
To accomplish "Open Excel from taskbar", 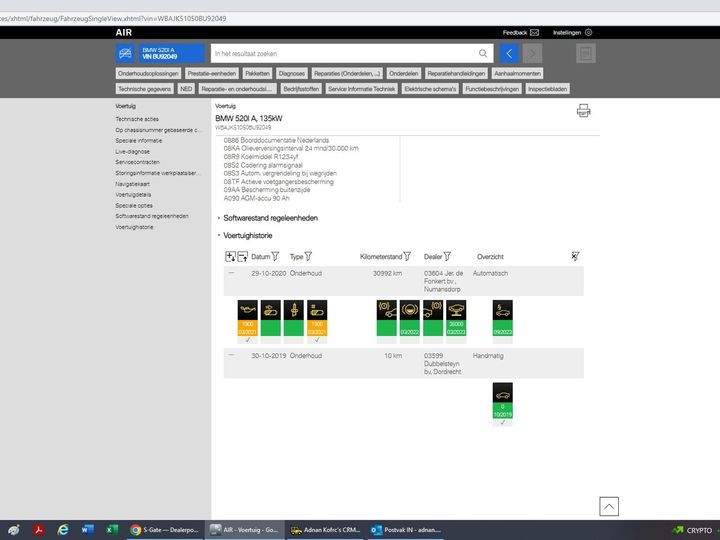I will (x=112, y=530).
